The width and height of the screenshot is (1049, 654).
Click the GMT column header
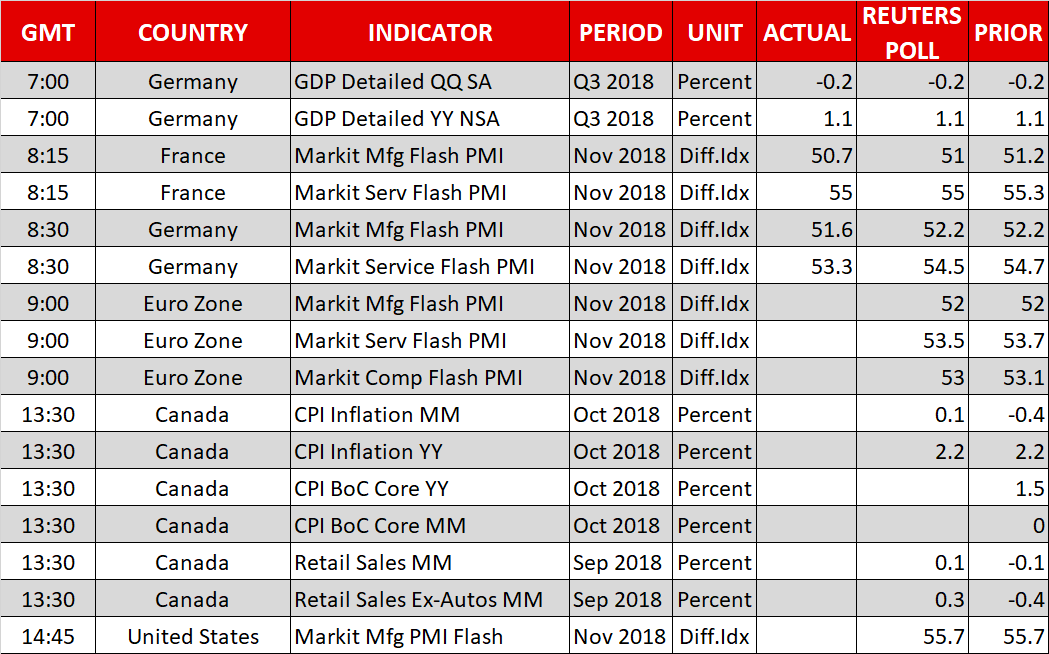click(x=47, y=32)
